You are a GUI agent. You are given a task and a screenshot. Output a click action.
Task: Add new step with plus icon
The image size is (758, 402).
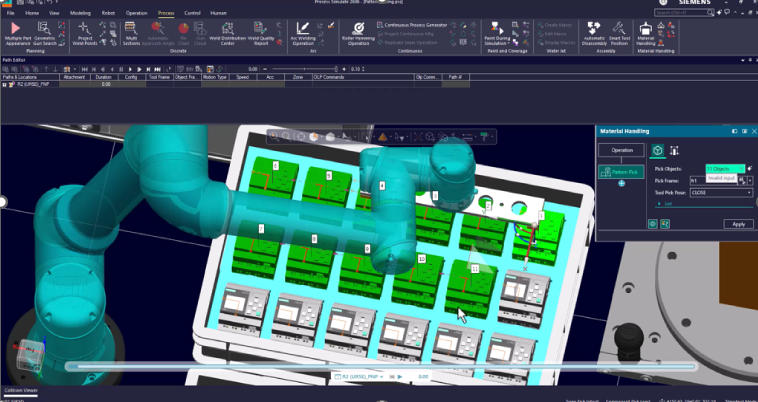[622, 184]
